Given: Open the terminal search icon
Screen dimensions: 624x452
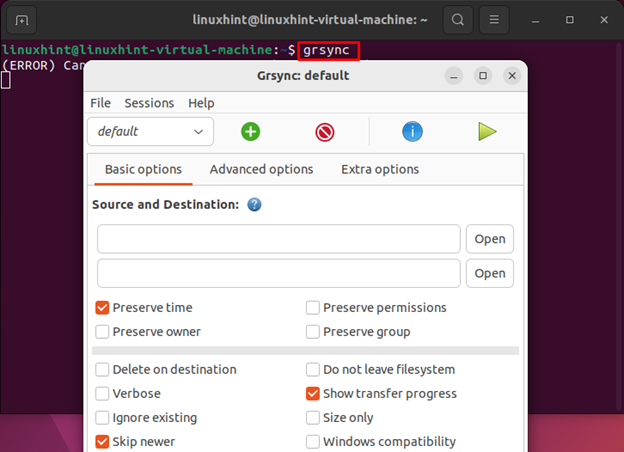Looking at the screenshot, I should tap(458, 19).
